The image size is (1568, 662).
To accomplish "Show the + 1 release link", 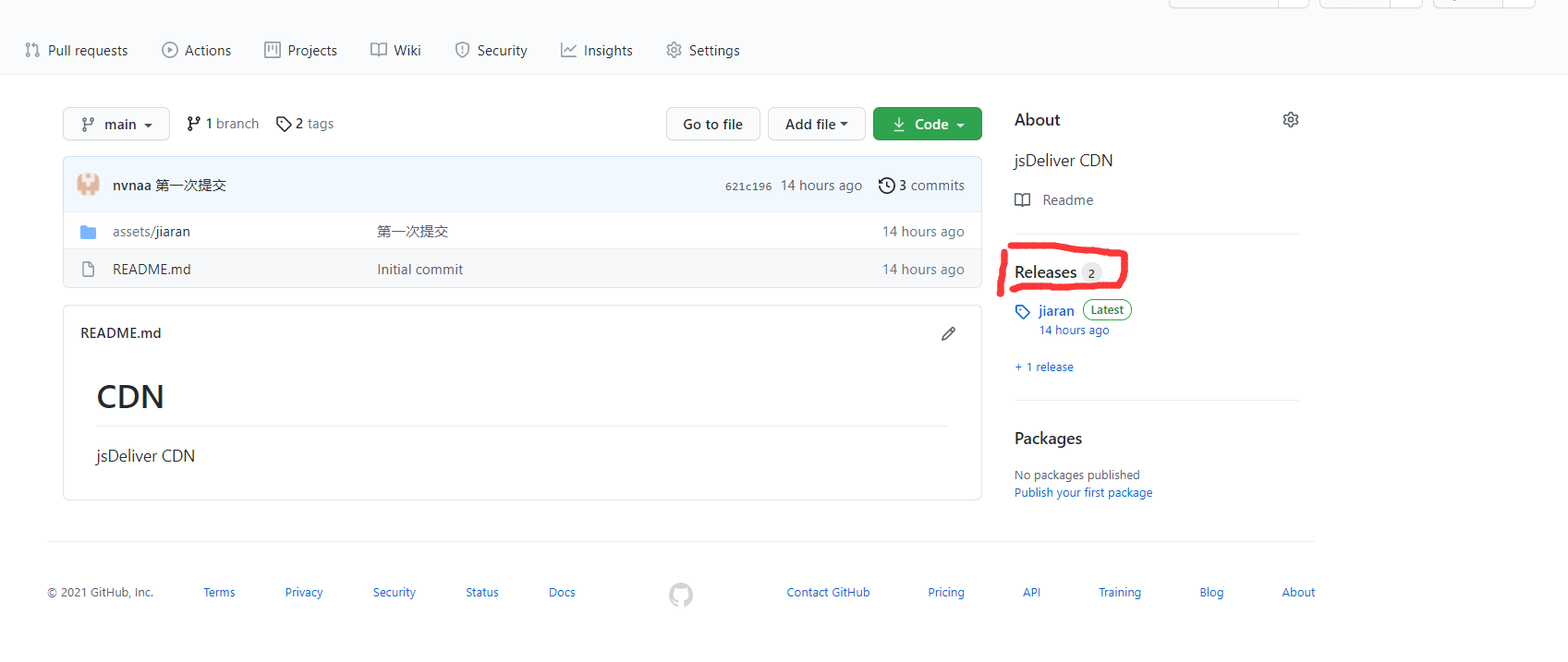I will [1044, 367].
